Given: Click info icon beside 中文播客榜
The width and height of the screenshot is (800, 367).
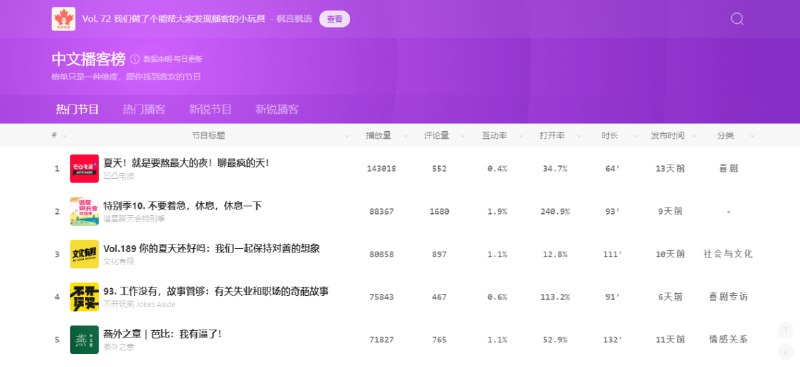Looking at the screenshot, I should [x=135, y=59].
